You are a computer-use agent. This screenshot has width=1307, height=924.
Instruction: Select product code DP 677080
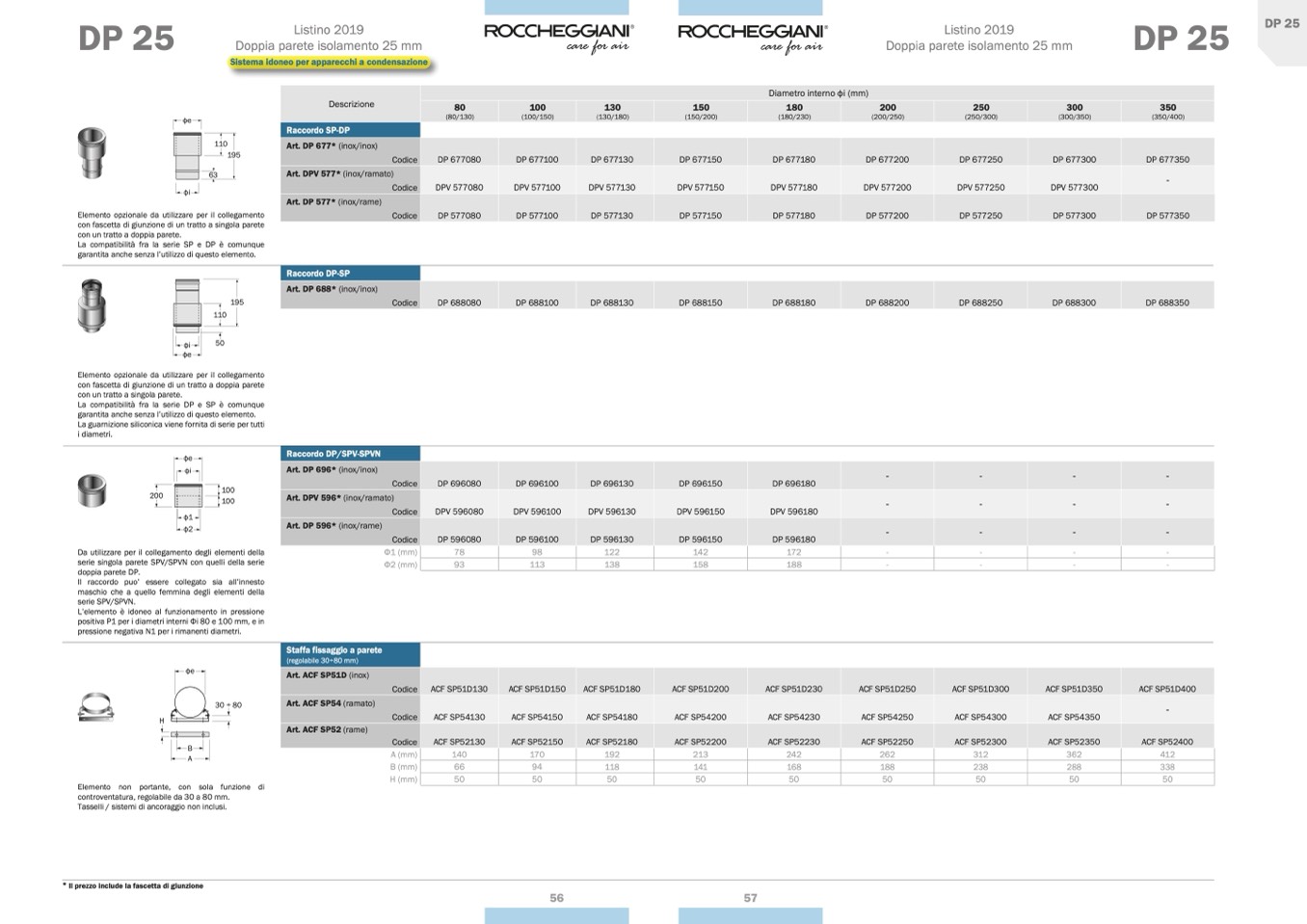pyautogui.click(x=459, y=160)
